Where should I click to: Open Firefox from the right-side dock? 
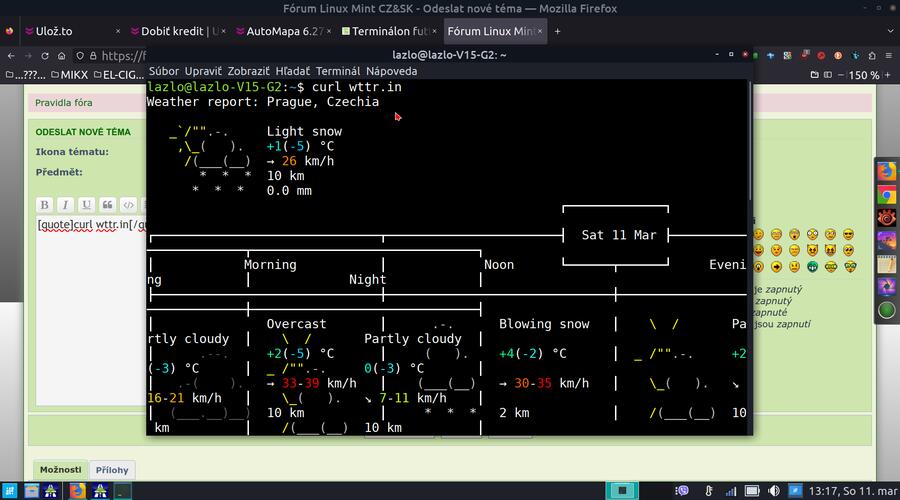point(886,171)
